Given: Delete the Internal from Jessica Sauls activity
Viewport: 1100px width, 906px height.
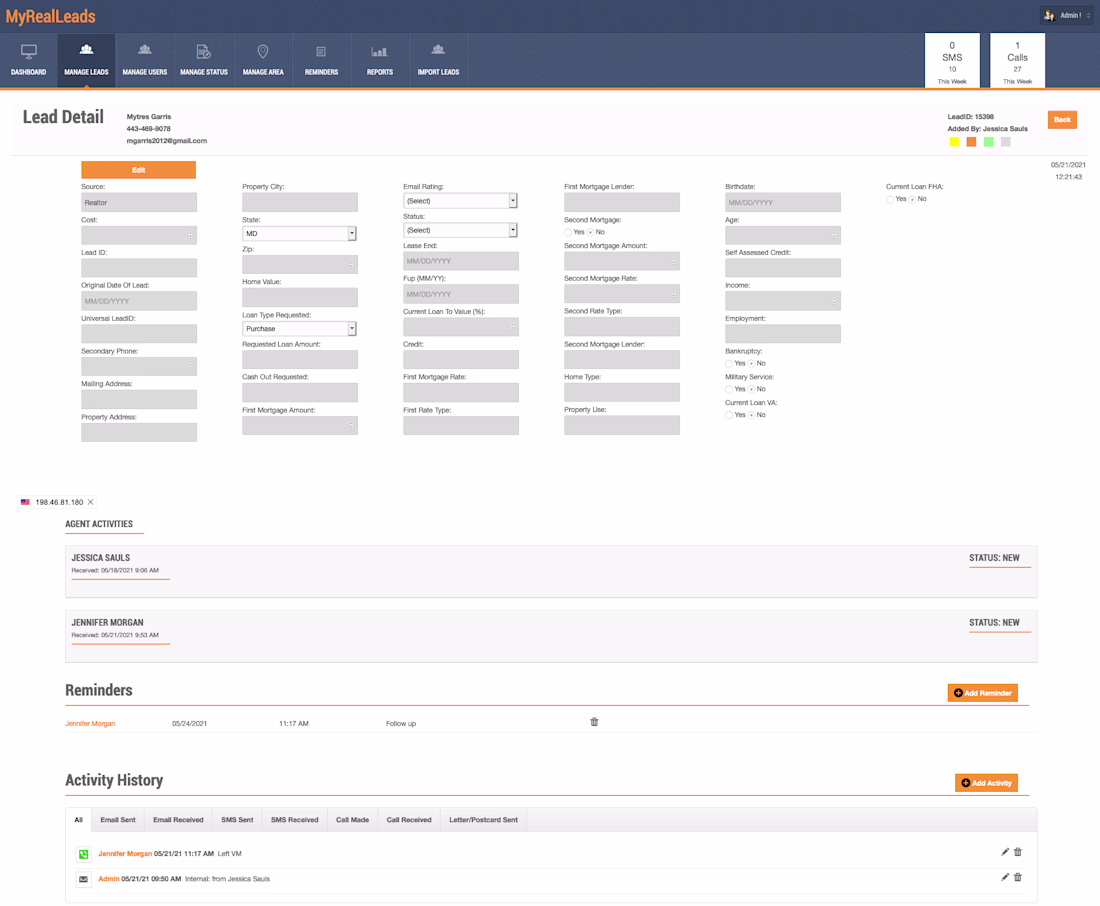Looking at the screenshot, I should coord(1018,877).
